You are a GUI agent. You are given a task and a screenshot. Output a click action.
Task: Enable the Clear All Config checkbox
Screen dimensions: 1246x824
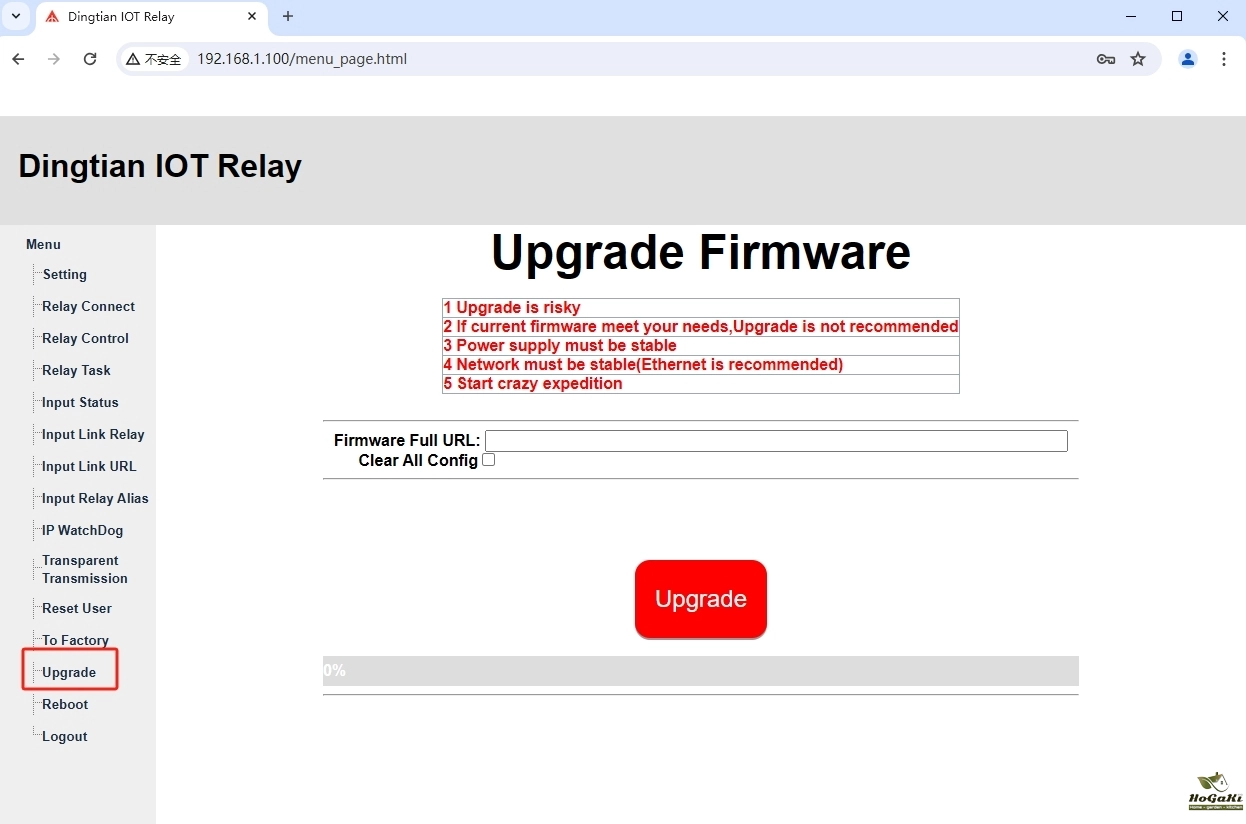click(489, 460)
